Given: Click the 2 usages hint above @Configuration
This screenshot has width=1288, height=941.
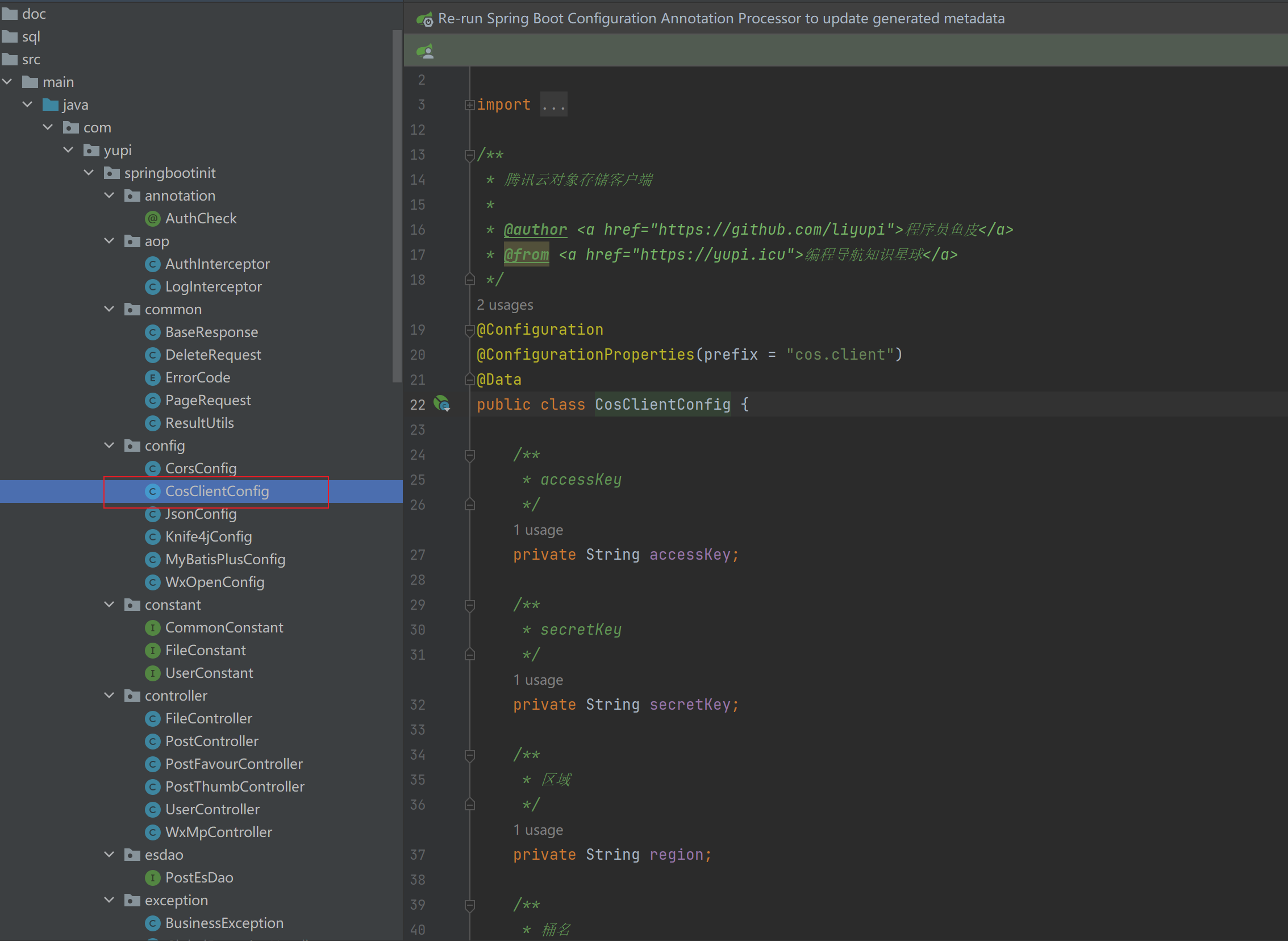Looking at the screenshot, I should (x=505, y=305).
